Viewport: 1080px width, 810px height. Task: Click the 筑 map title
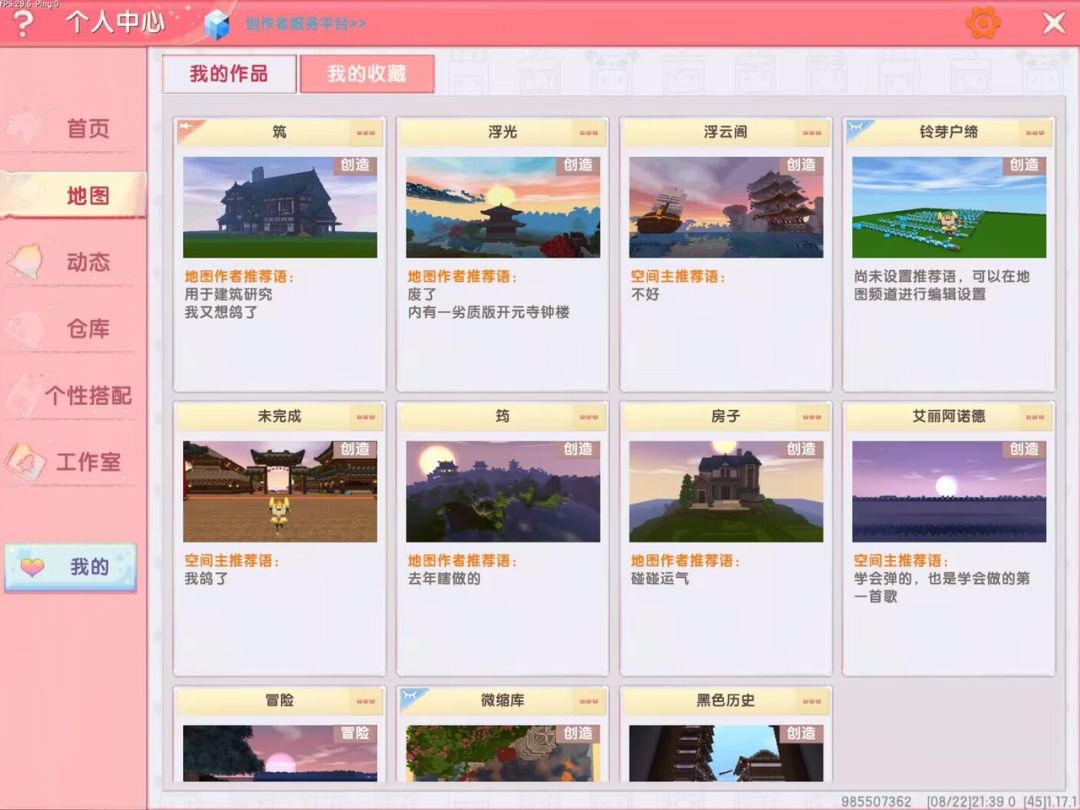pos(280,132)
